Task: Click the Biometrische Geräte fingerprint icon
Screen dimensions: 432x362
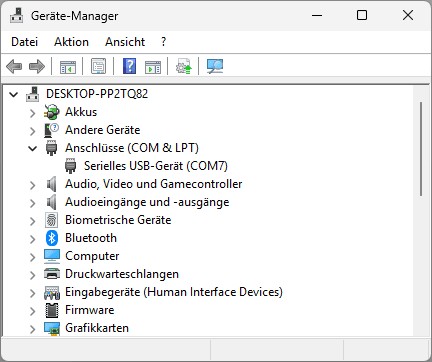Action: tap(51, 220)
